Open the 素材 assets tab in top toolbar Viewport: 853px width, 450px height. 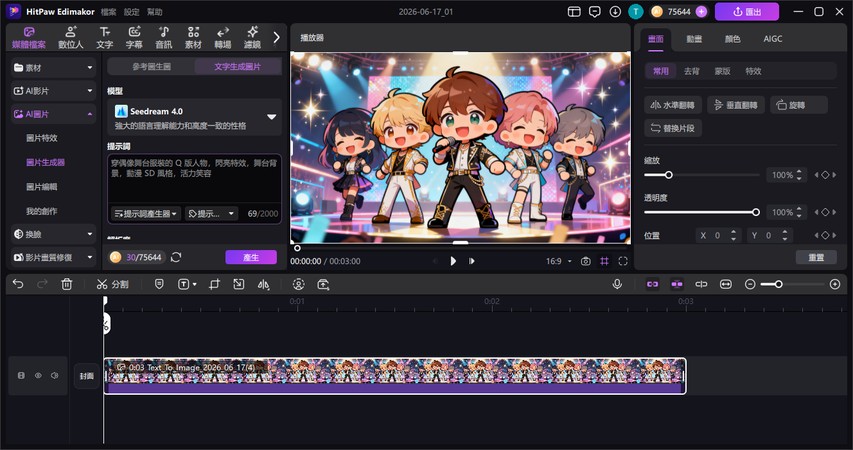[193, 38]
